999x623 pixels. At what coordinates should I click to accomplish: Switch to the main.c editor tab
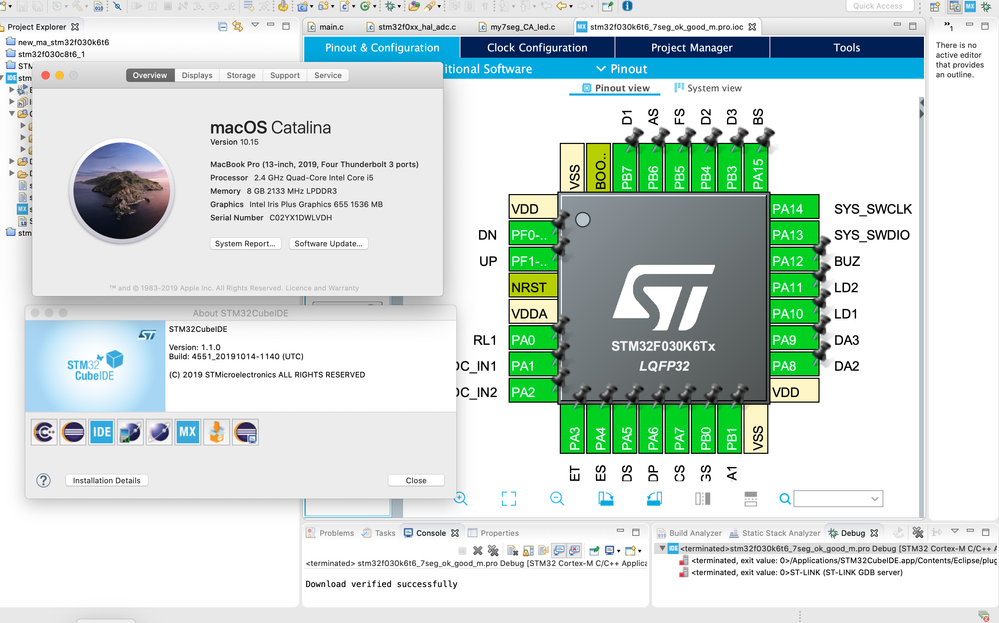tap(326, 27)
